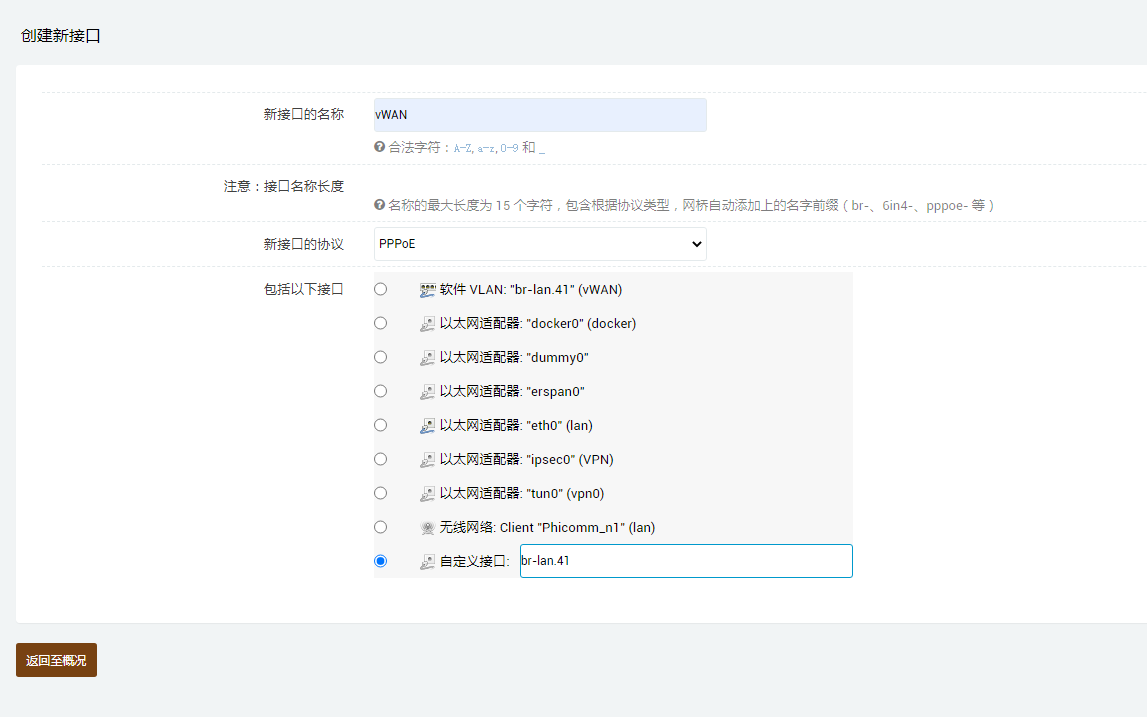Open the 新接口的协议 PPPoE dropdown
Image resolution: width=1147 pixels, height=717 pixels.
click(x=540, y=244)
